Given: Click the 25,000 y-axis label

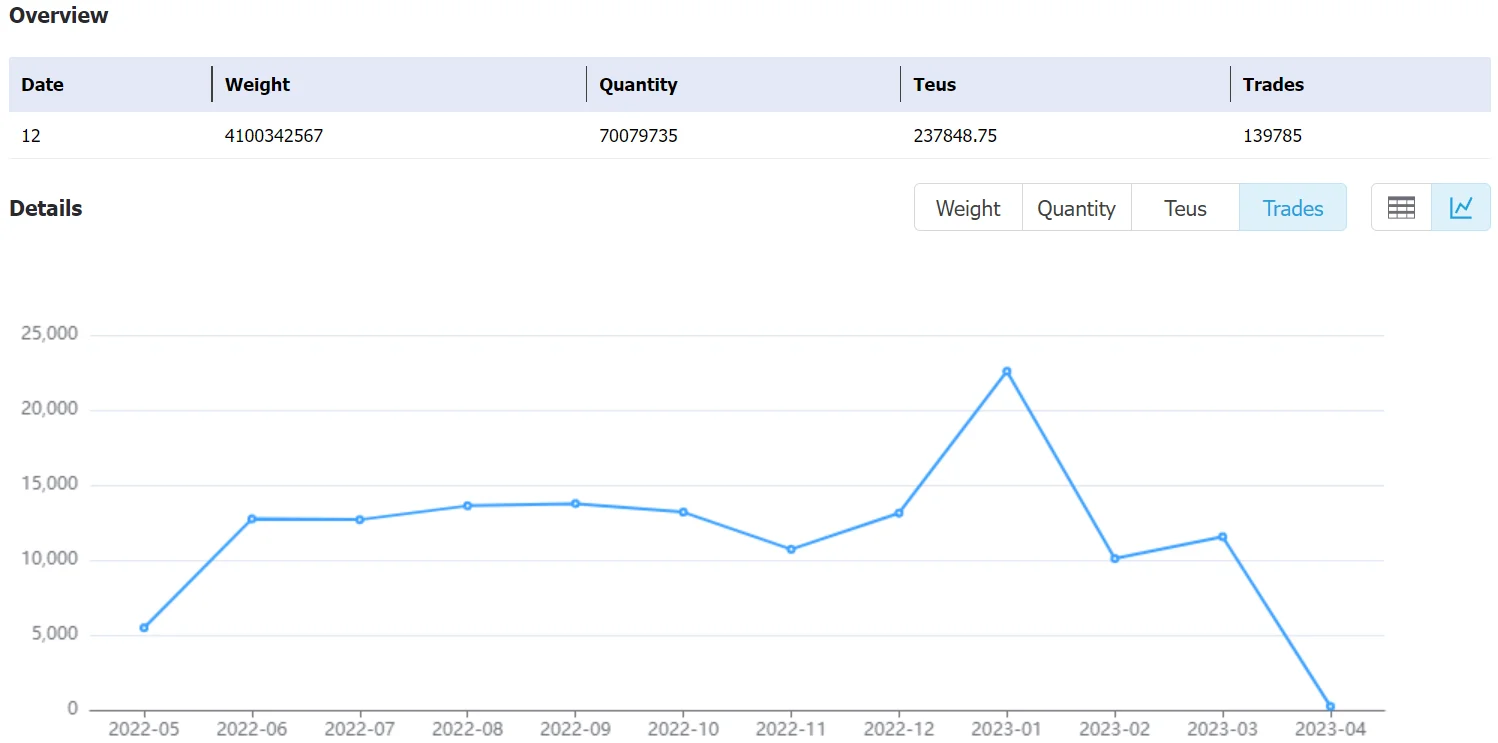Looking at the screenshot, I should [x=50, y=334].
